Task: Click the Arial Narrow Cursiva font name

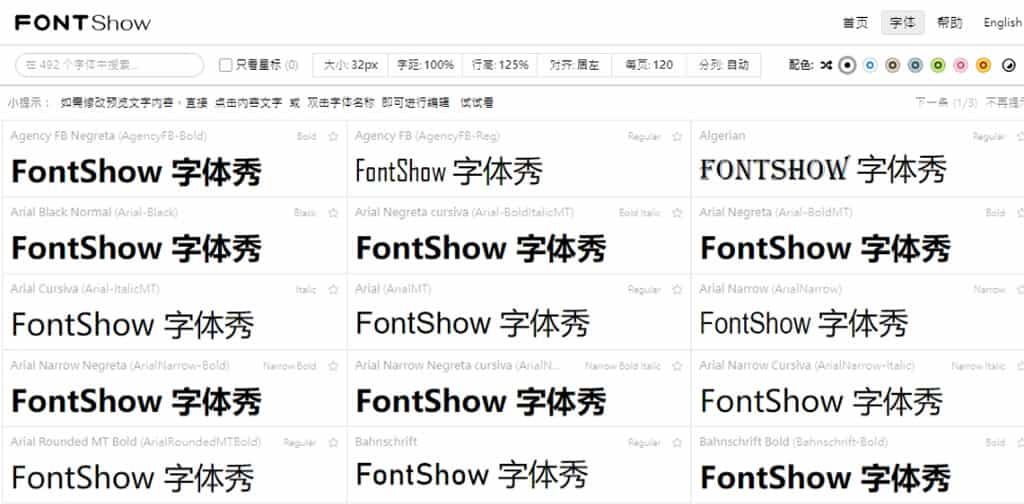Action: tap(807, 366)
